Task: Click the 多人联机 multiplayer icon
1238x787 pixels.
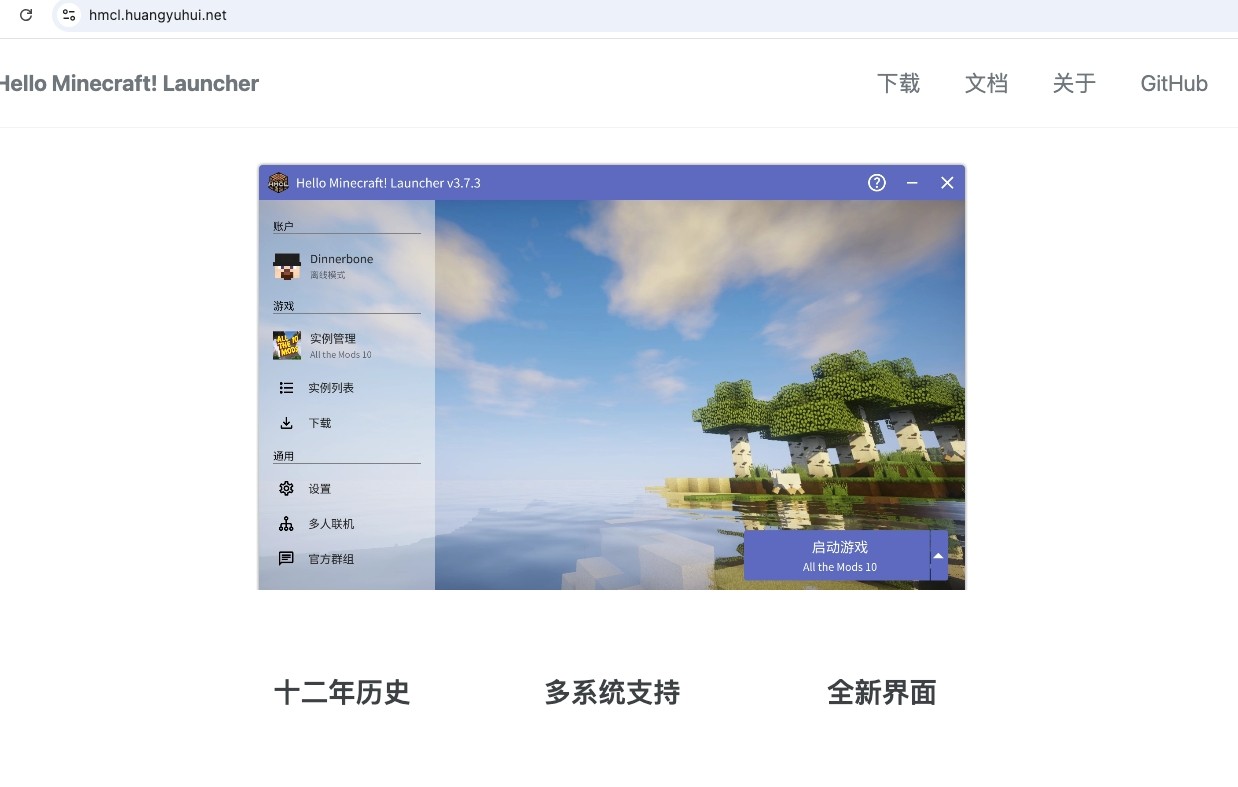Action: 286,523
